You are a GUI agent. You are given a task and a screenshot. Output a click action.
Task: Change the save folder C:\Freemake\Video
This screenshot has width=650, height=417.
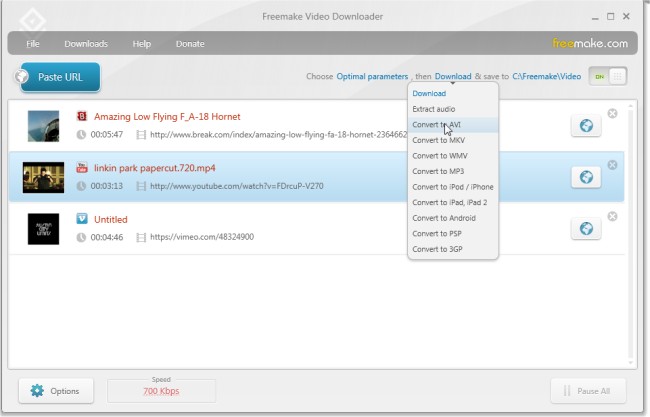546,76
